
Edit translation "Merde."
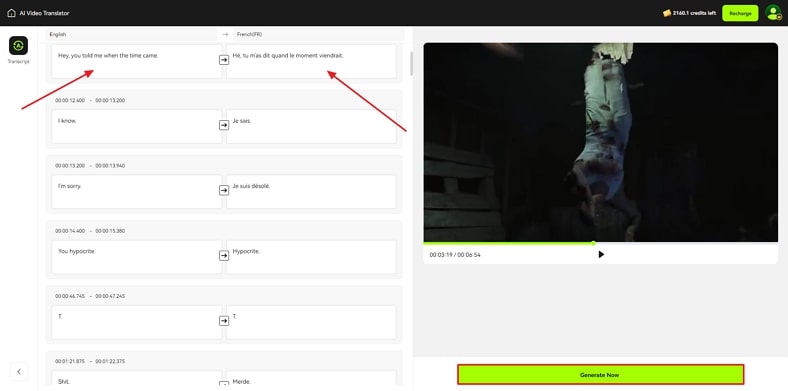pos(311,378)
